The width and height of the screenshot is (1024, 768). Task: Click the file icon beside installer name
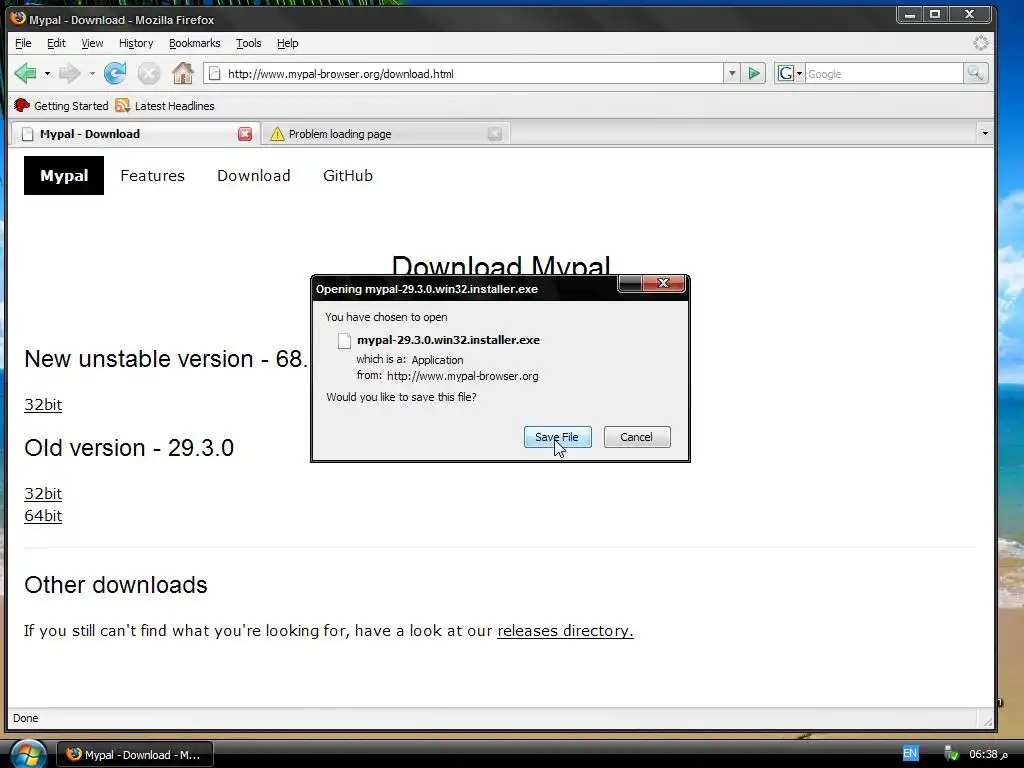tap(344, 340)
